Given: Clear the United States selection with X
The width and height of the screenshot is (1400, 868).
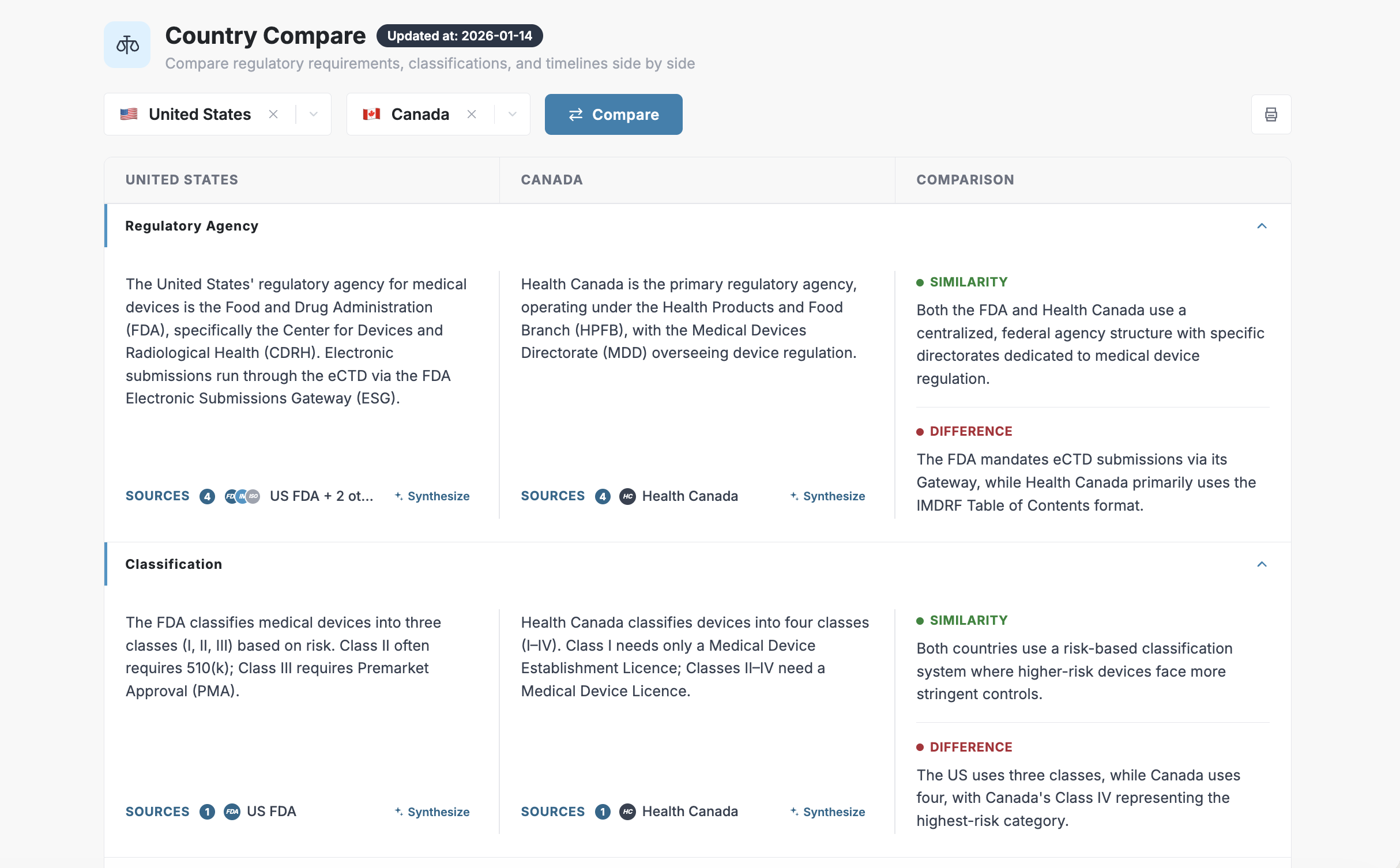Looking at the screenshot, I should tap(273, 114).
